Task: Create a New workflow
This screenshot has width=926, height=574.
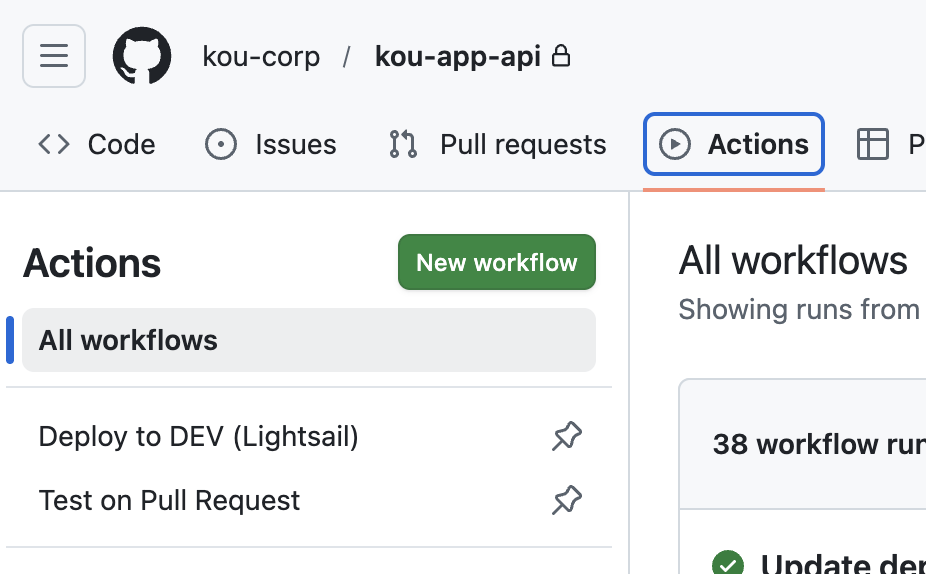Action: pos(497,262)
